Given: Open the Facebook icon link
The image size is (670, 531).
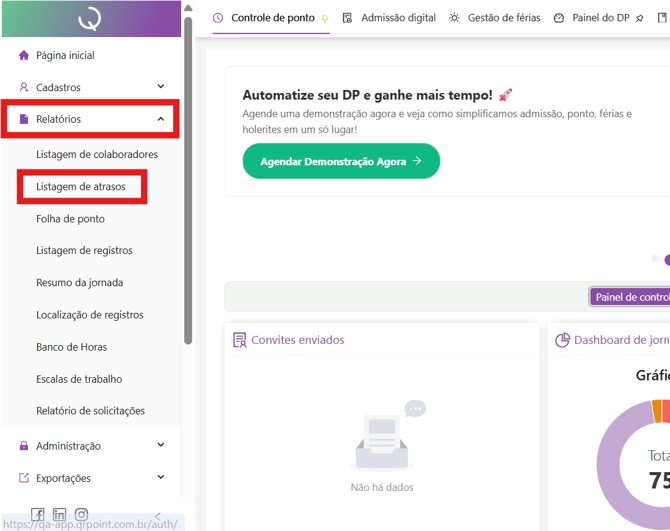Looking at the screenshot, I should tap(37, 515).
